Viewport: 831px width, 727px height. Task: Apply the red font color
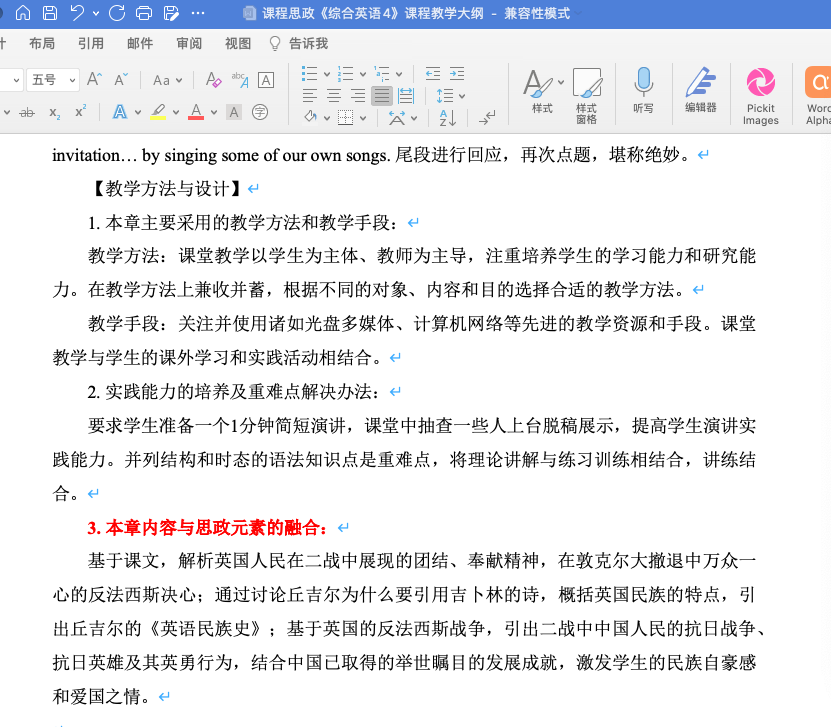[x=196, y=112]
